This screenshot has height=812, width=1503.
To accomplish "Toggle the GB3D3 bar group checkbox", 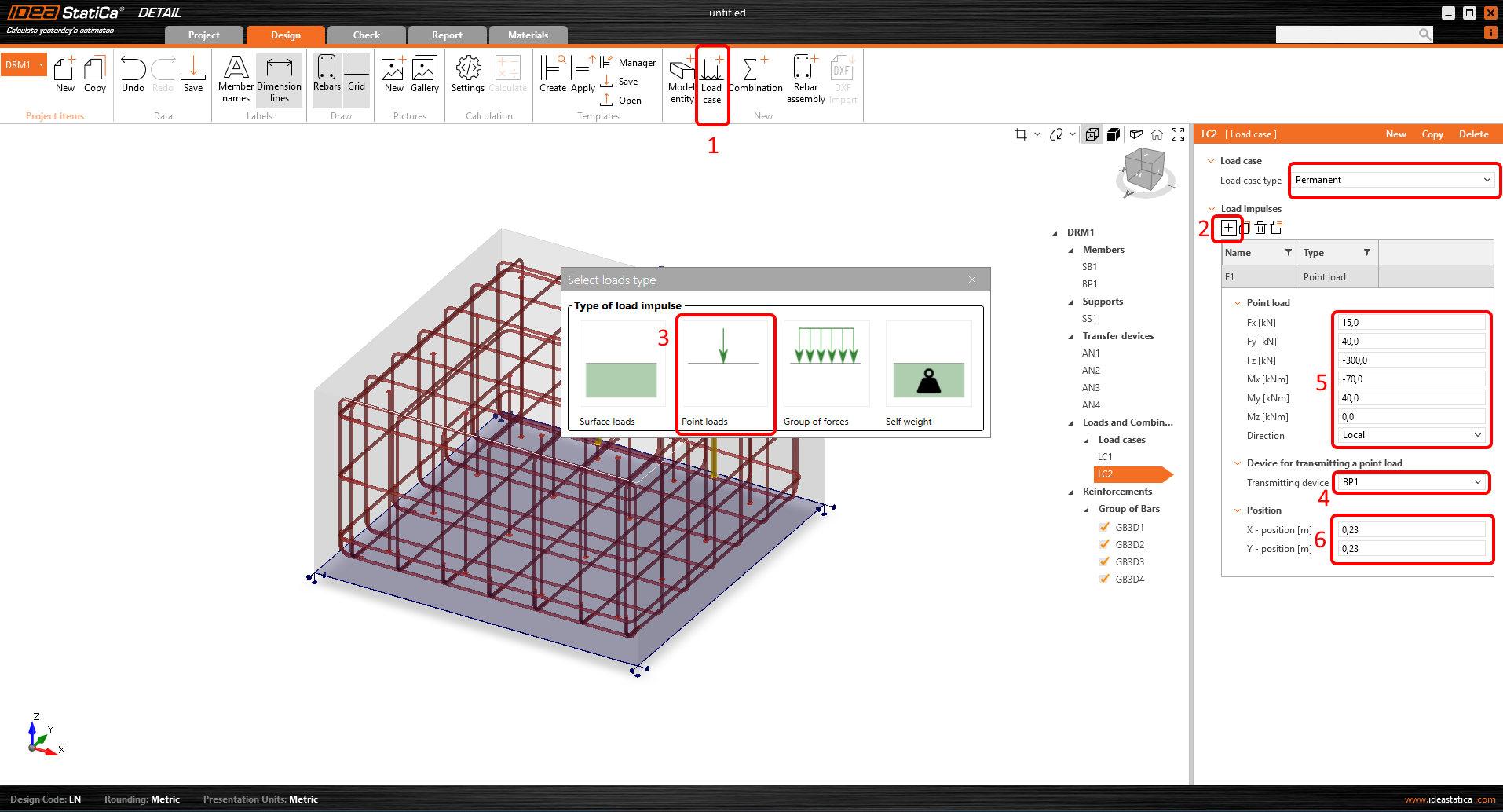I will (x=1105, y=562).
